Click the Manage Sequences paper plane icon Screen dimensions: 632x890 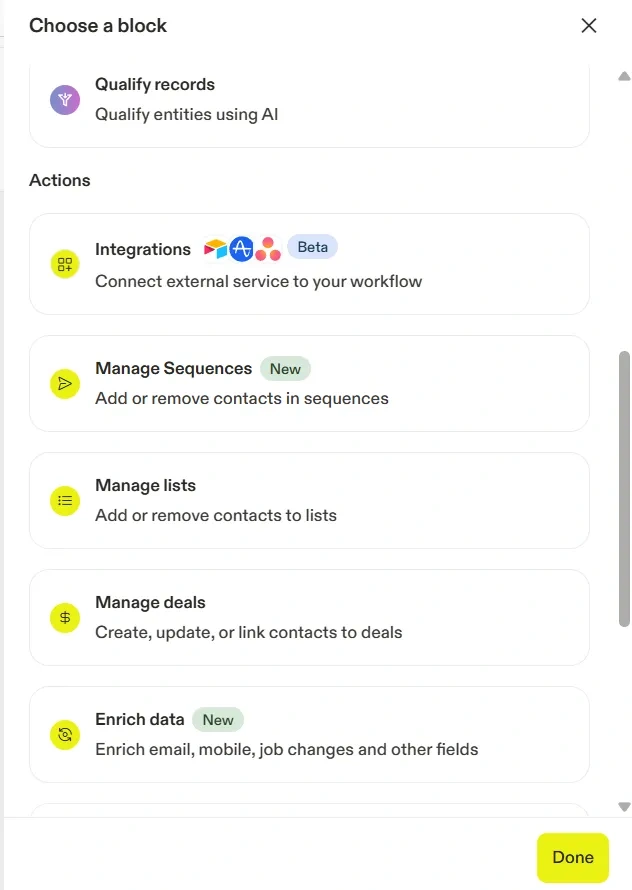point(65,383)
